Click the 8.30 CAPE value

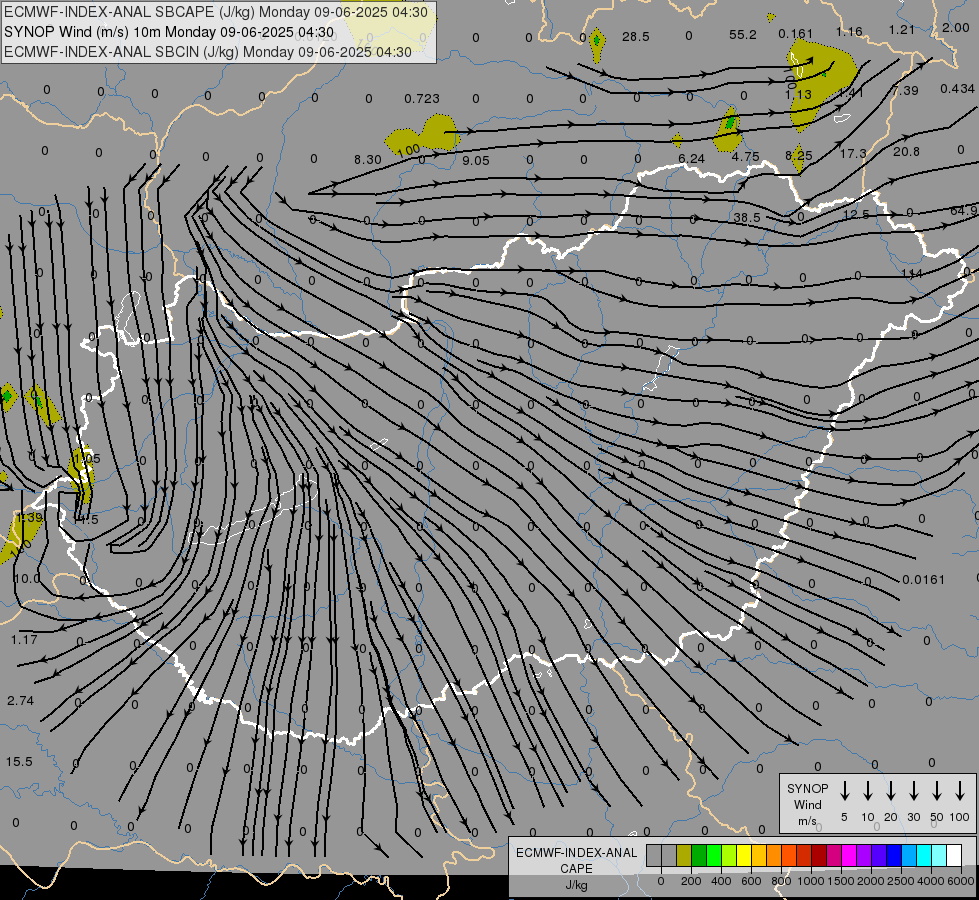pos(368,160)
